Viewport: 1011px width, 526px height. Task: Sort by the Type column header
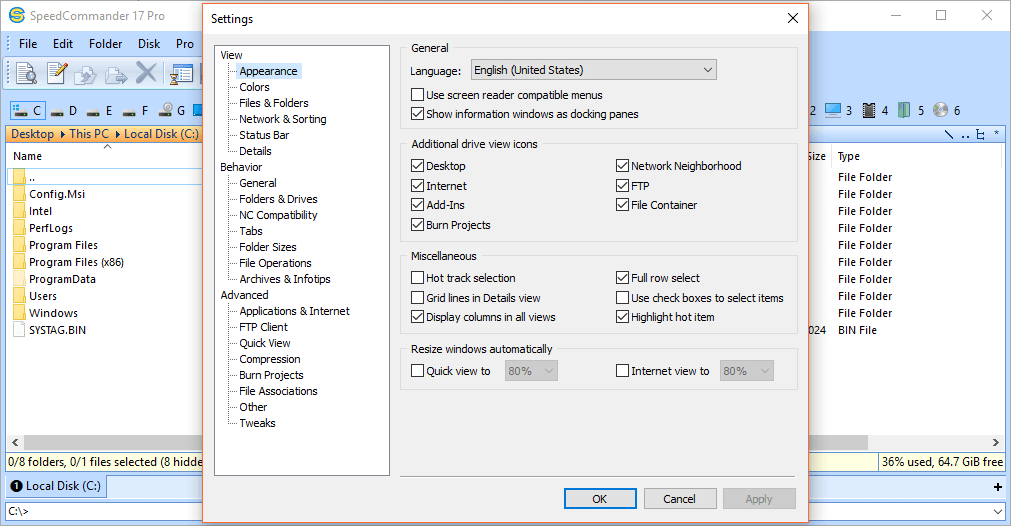click(x=849, y=156)
